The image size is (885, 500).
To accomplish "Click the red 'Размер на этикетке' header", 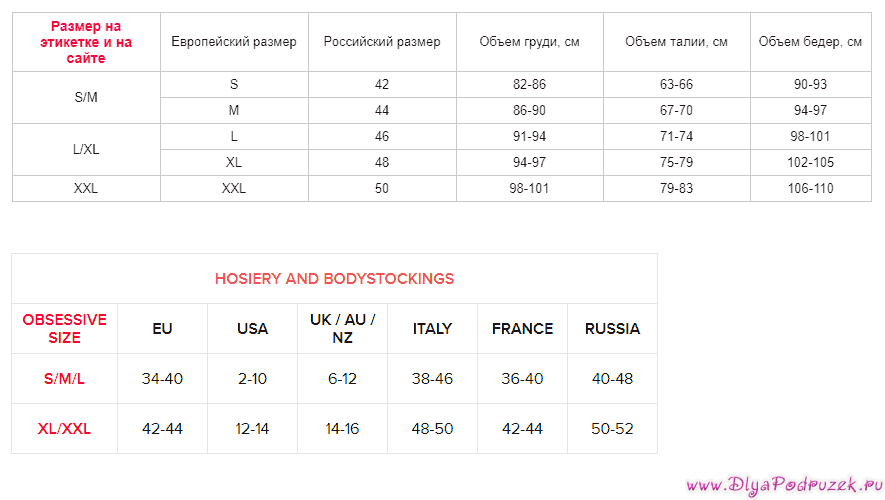I will tap(86, 42).
